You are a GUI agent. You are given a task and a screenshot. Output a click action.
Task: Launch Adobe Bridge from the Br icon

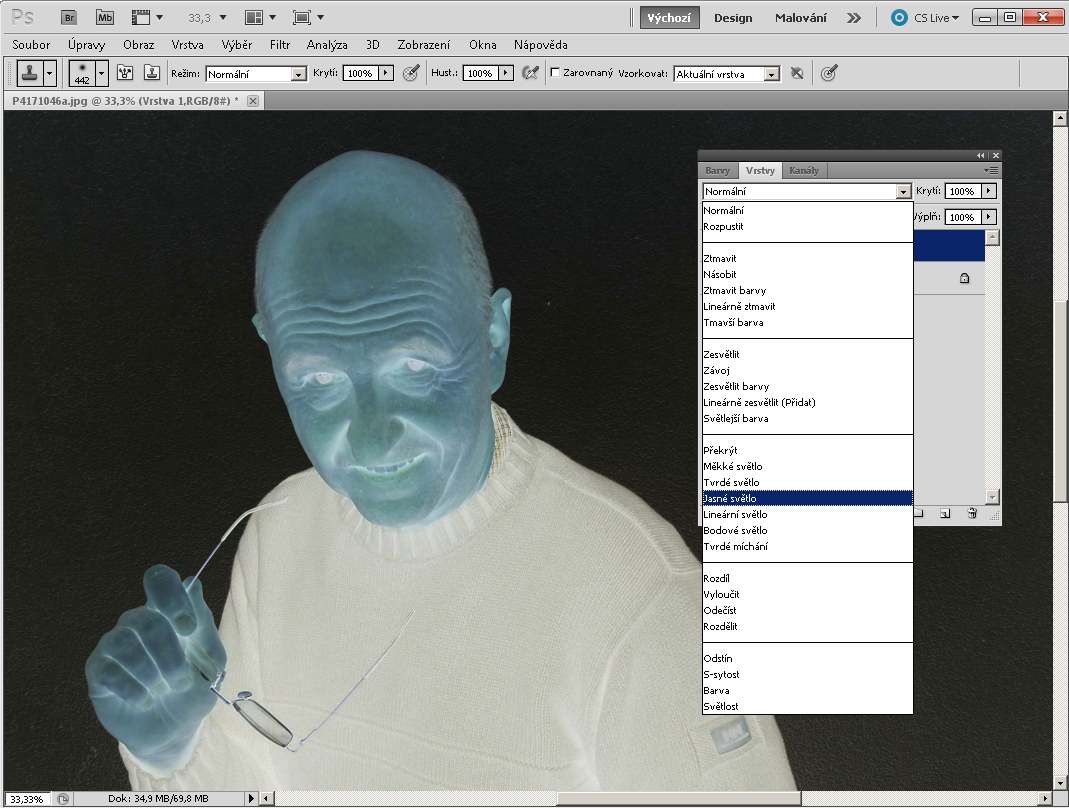(68, 17)
